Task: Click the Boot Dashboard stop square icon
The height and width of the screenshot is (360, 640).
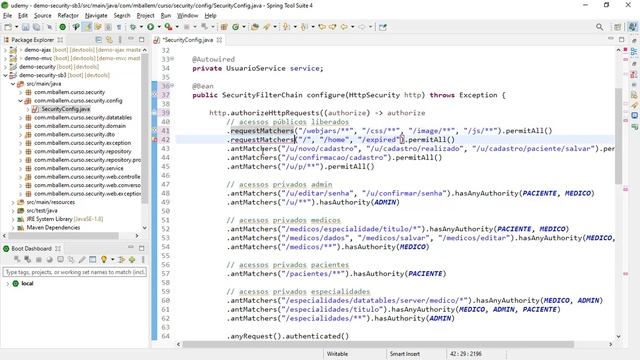Action: point(39,260)
